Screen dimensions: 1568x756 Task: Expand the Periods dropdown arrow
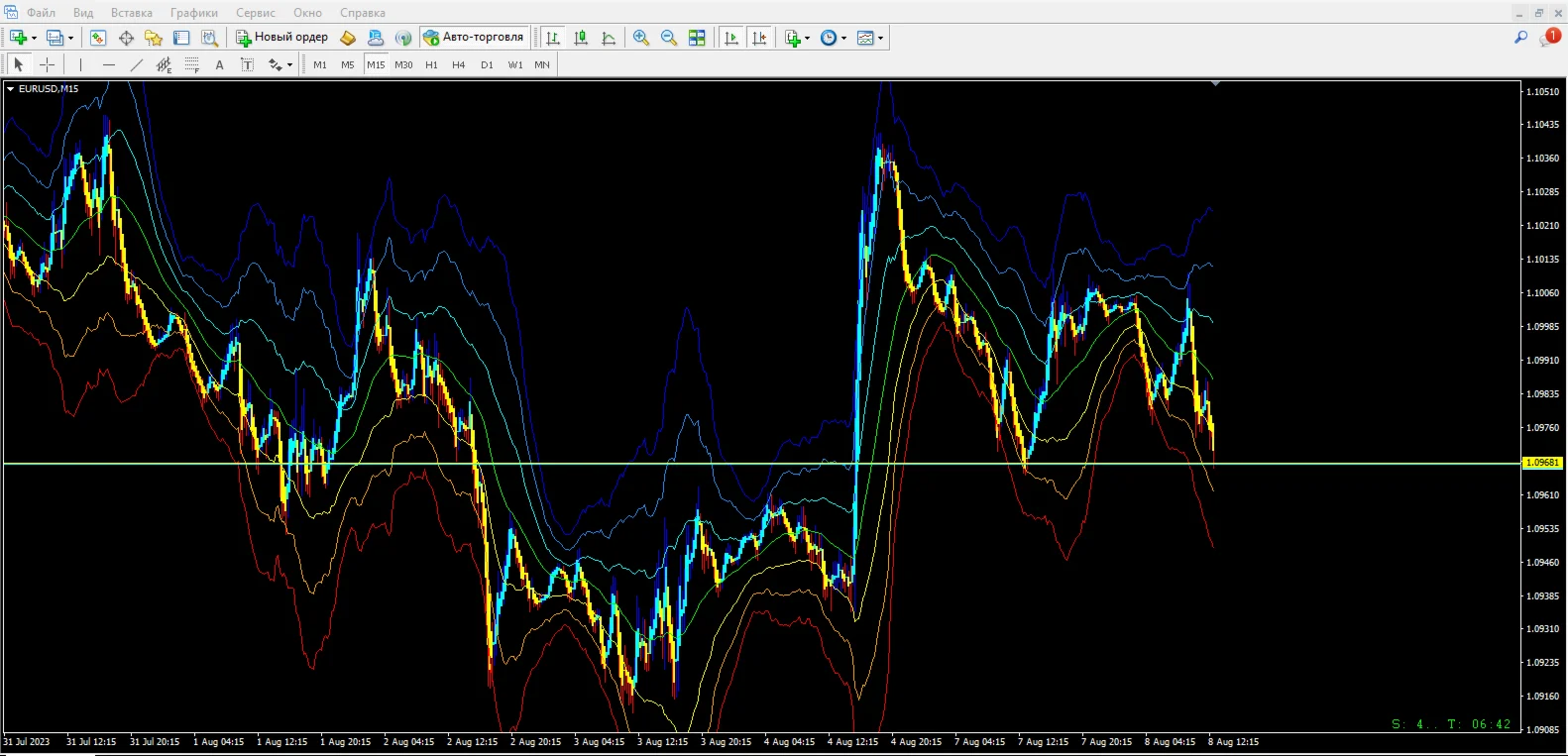point(844,38)
